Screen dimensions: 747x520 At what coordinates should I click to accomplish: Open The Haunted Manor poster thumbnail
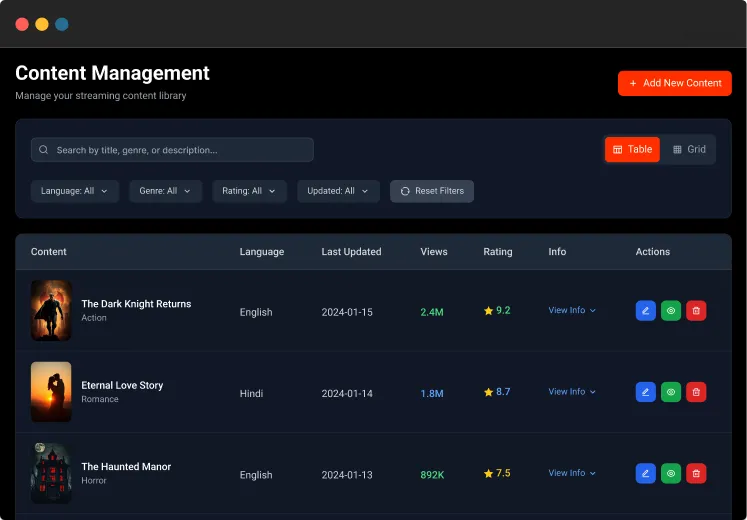click(51, 473)
